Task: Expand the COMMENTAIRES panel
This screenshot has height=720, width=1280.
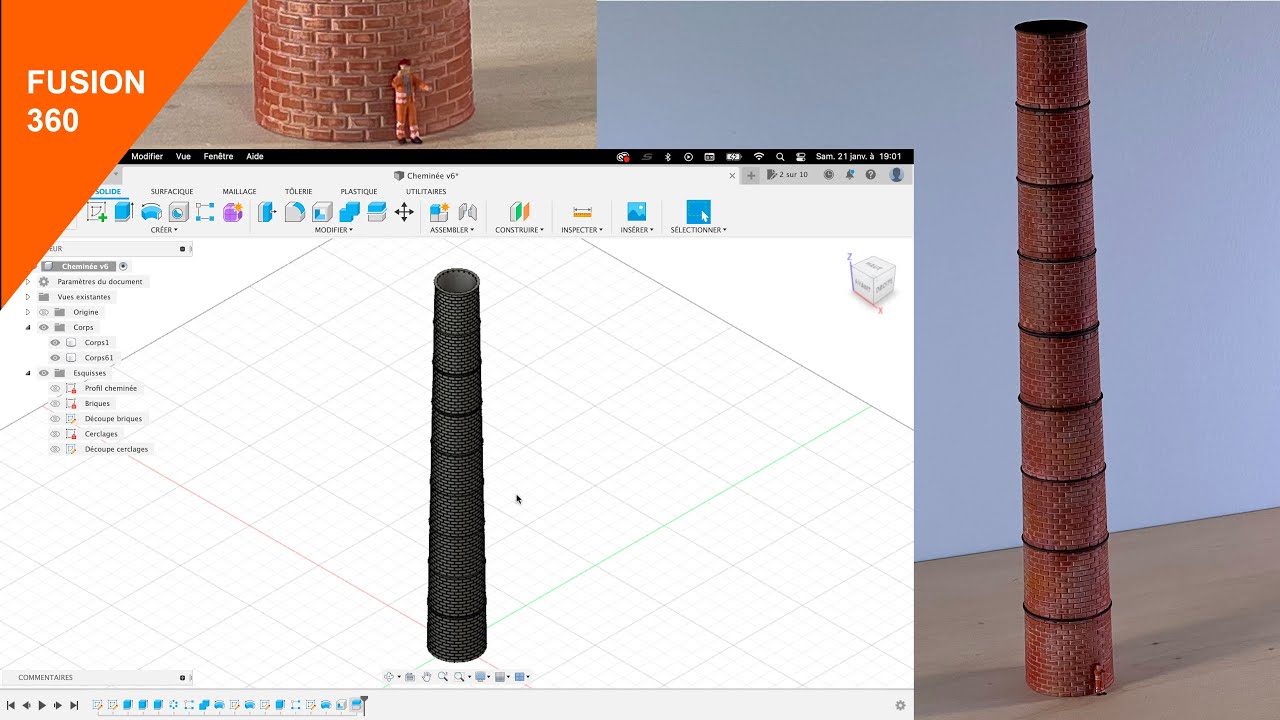Action: (x=182, y=677)
